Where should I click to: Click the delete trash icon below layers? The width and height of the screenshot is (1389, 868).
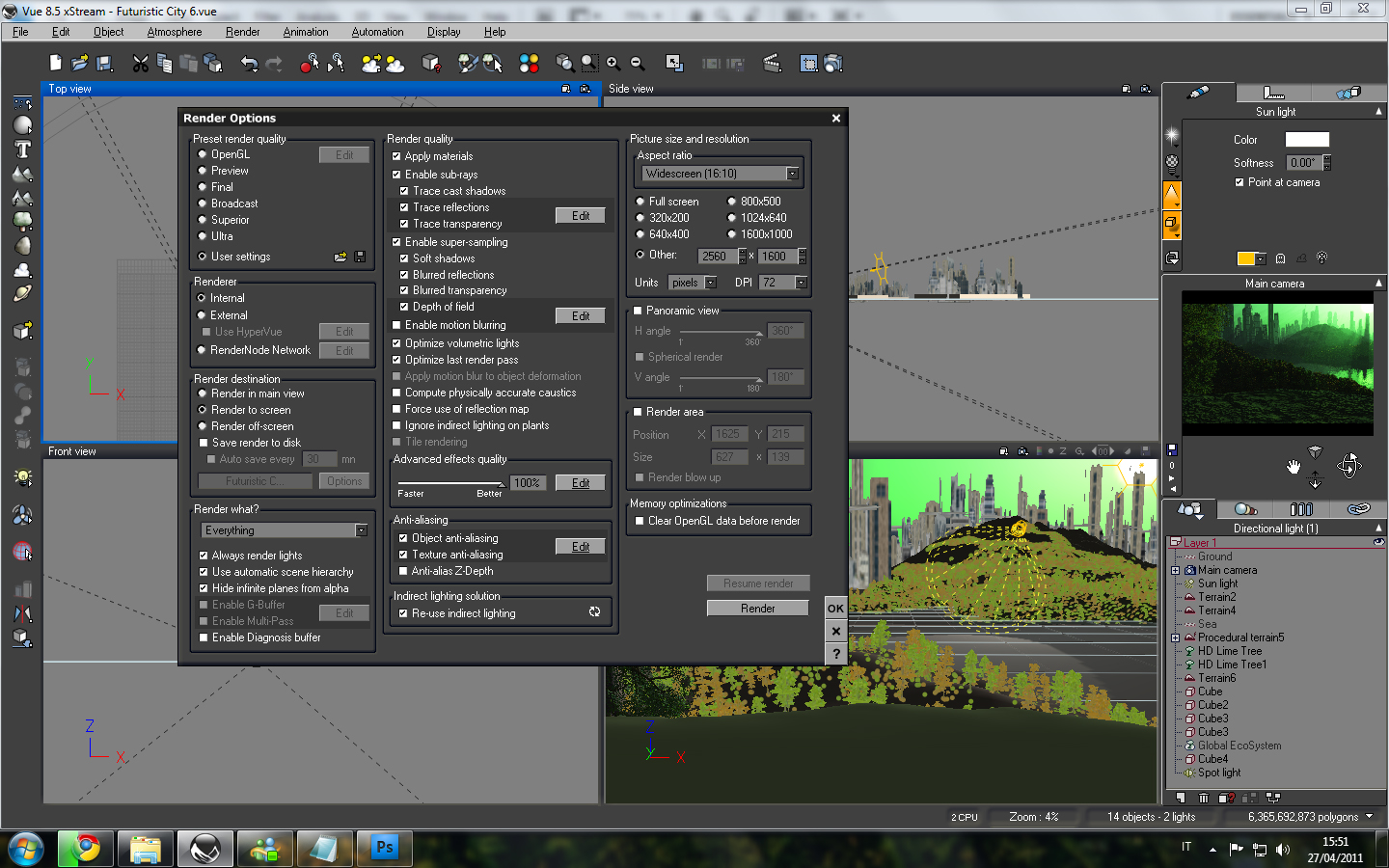point(1203,798)
